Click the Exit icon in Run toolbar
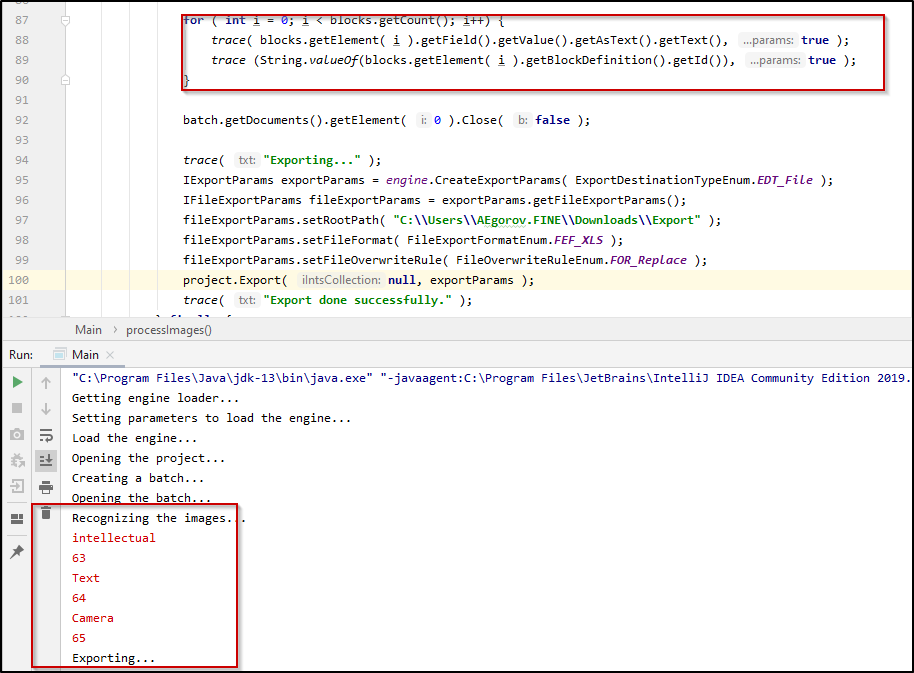The height and width of the screenshot is (673, 914). click(x=17, y=486)
